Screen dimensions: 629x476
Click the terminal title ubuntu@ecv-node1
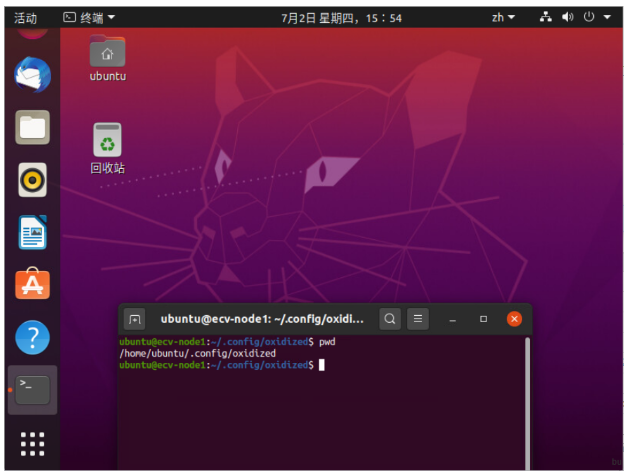coord(262,319)
